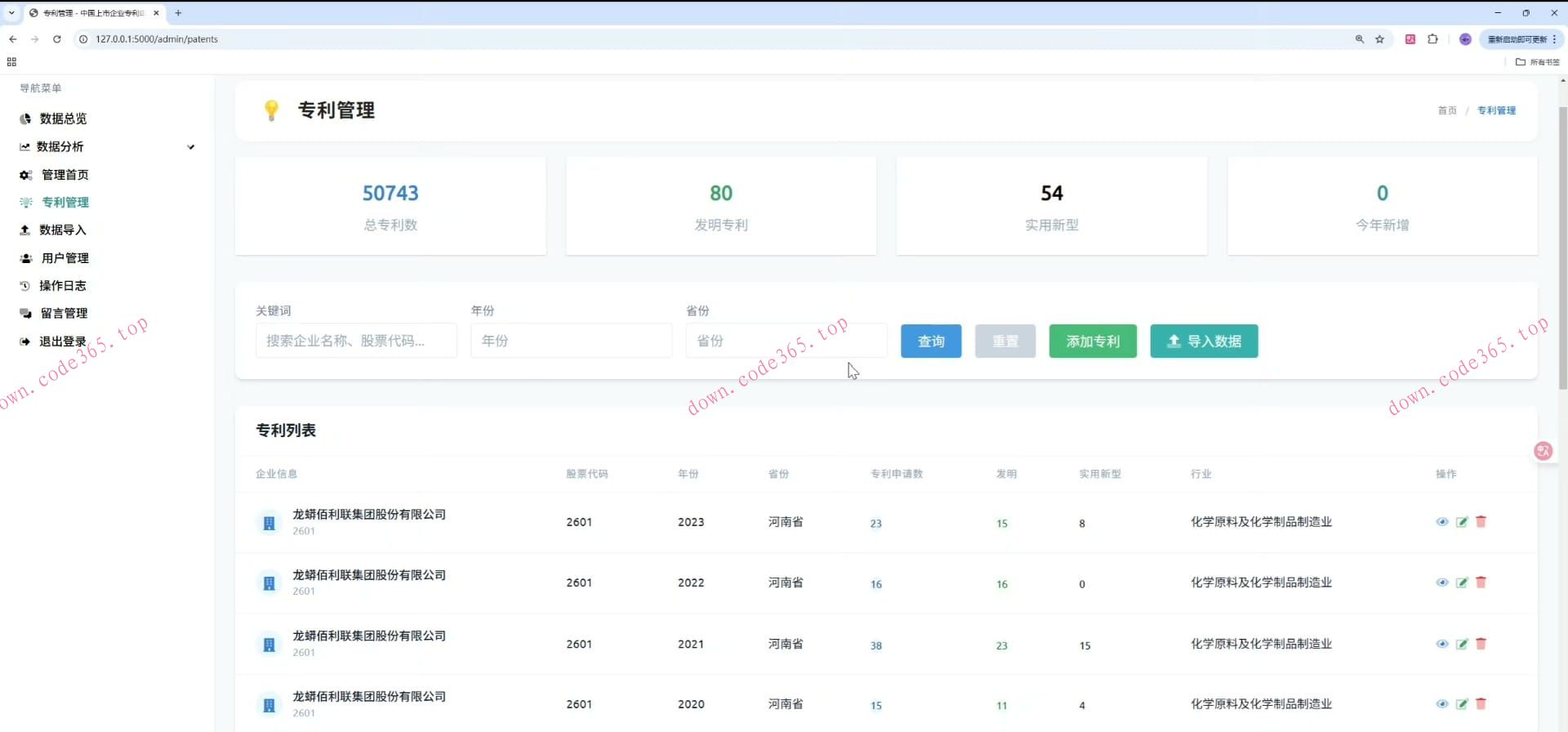The image size is (1568, 732).
Task: Click the eye icon for the 2022 row
Action: [1442, 582]
